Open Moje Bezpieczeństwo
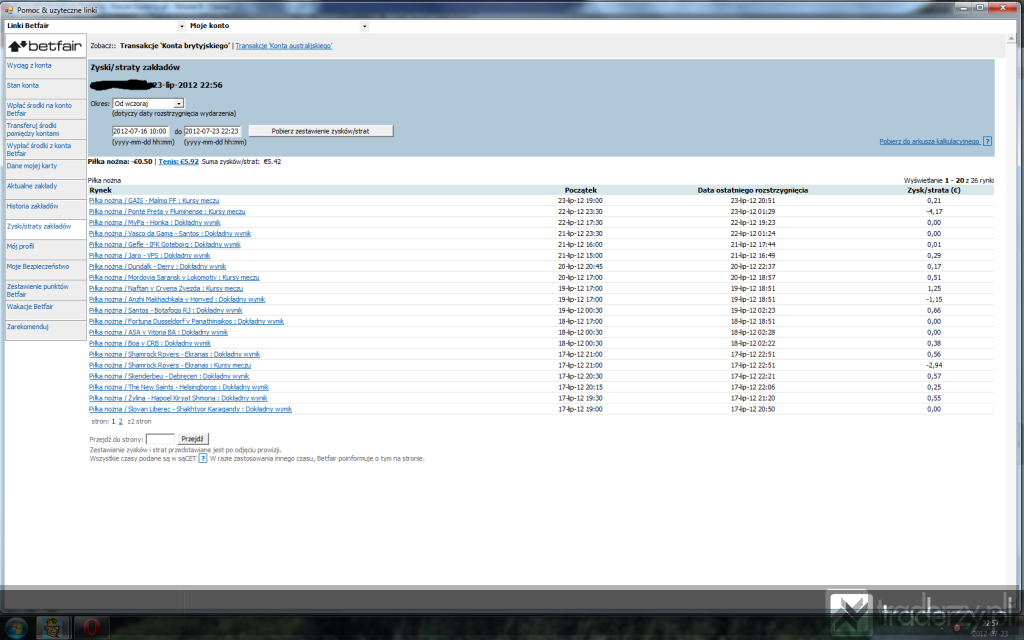1024x640 pixels. pyautogui.click(x=38, y=266)
